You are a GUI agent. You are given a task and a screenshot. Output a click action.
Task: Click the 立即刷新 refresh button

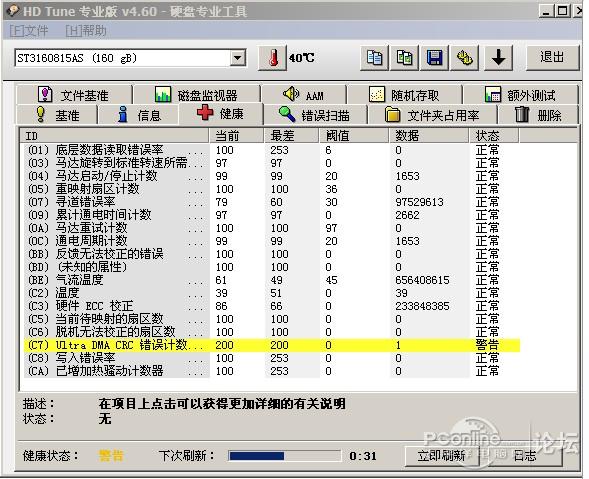442,456
